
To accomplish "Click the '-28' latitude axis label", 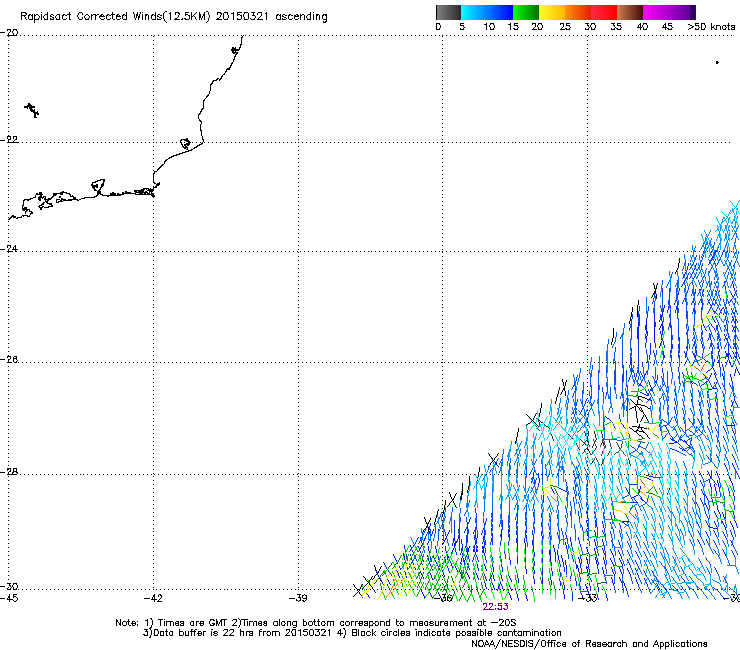I will click(9, 472).
